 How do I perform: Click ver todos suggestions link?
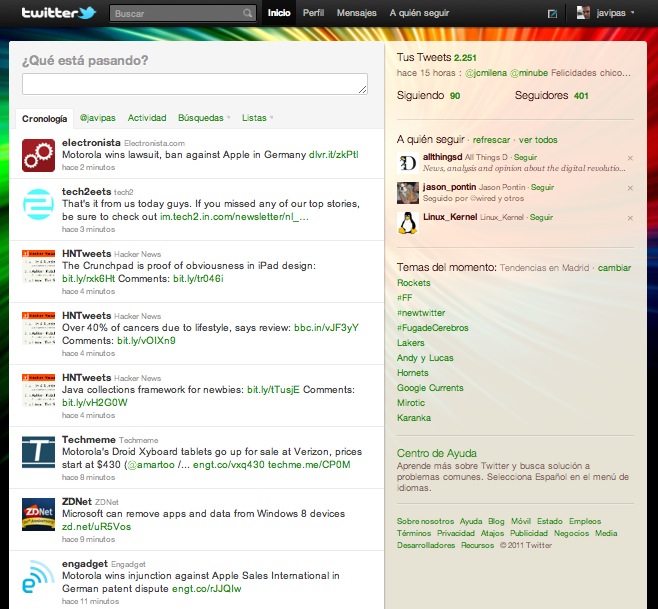(x=538, y=140)
